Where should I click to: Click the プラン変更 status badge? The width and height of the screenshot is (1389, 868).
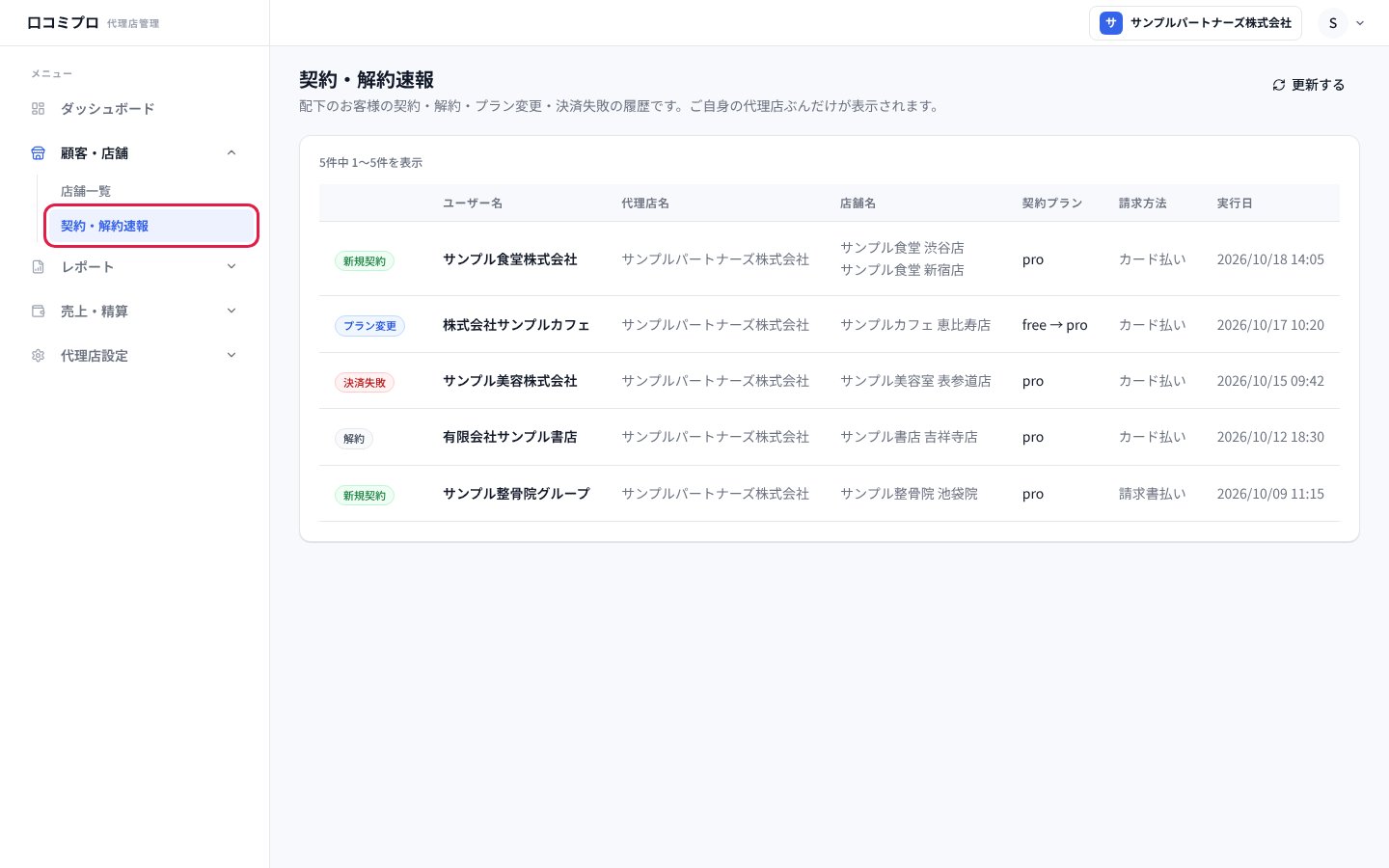[x=369, y=326]
